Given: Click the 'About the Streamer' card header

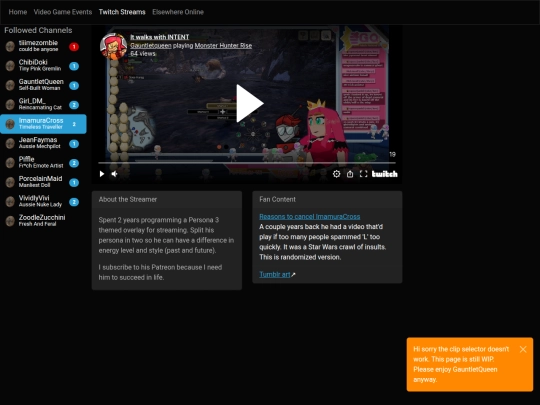Looking at the screenshot, I should [x=167, y=199].
